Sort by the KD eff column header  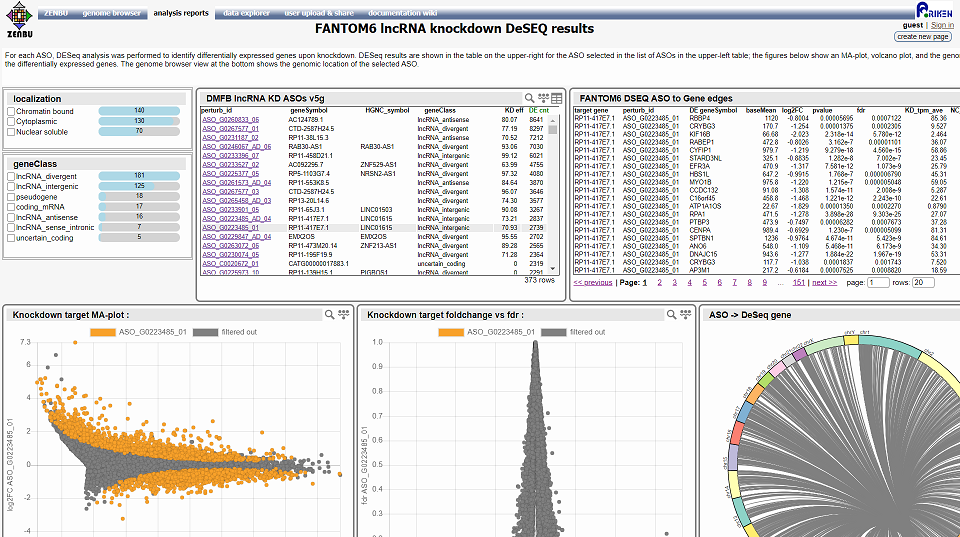click(514, 111)
